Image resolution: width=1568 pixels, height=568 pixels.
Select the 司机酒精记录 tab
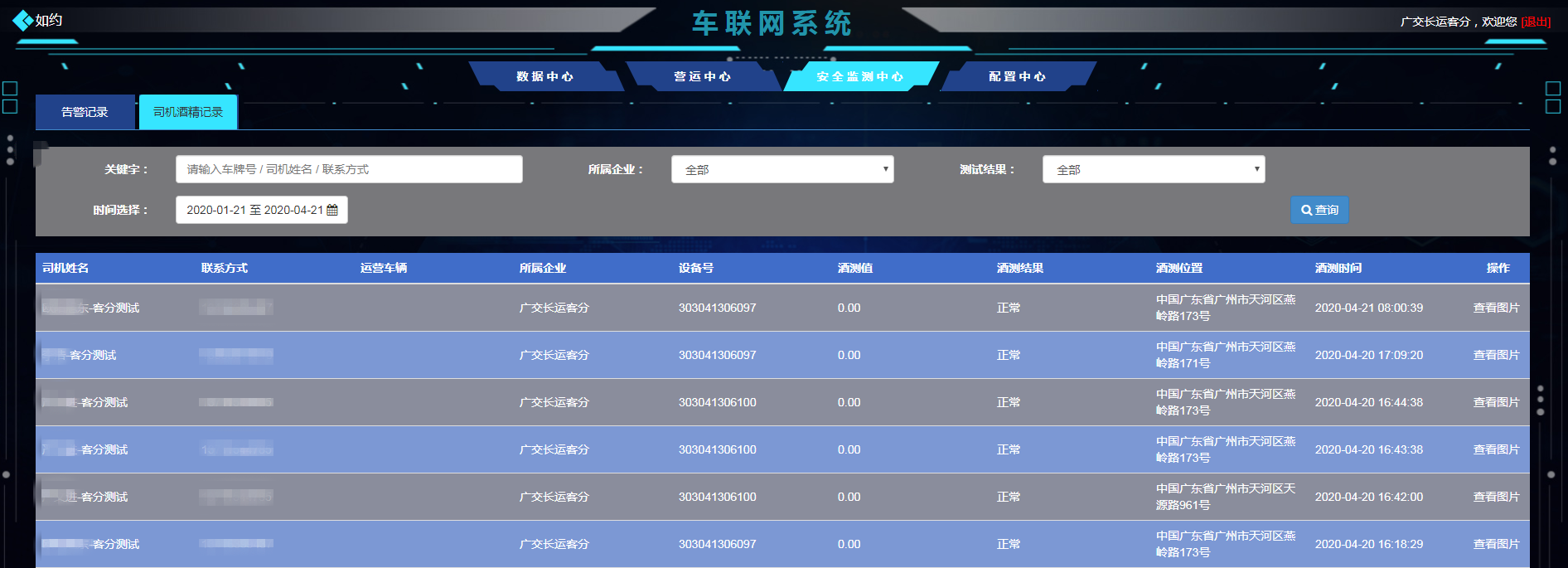(188, 112)
